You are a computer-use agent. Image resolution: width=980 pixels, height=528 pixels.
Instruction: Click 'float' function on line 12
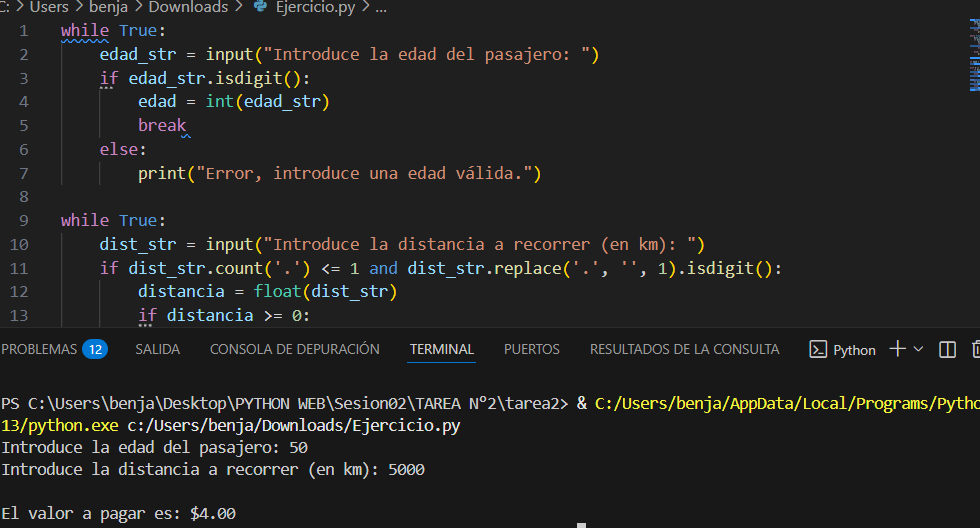tap(278, 292)
